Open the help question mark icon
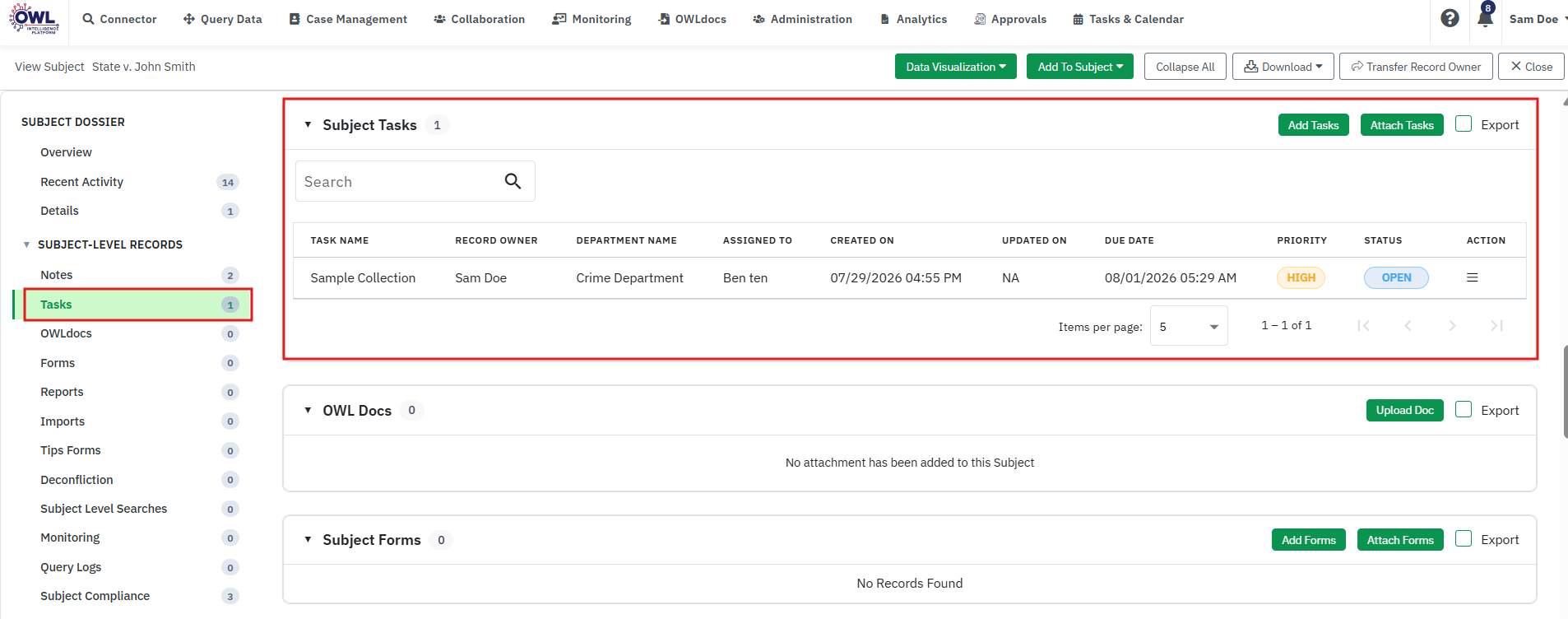This screenshot has width=1568, height=619. 1450,18
